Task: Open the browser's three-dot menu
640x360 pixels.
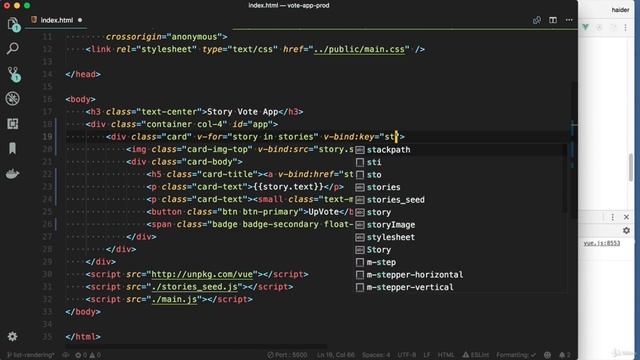Action: [x=625, y=27]
